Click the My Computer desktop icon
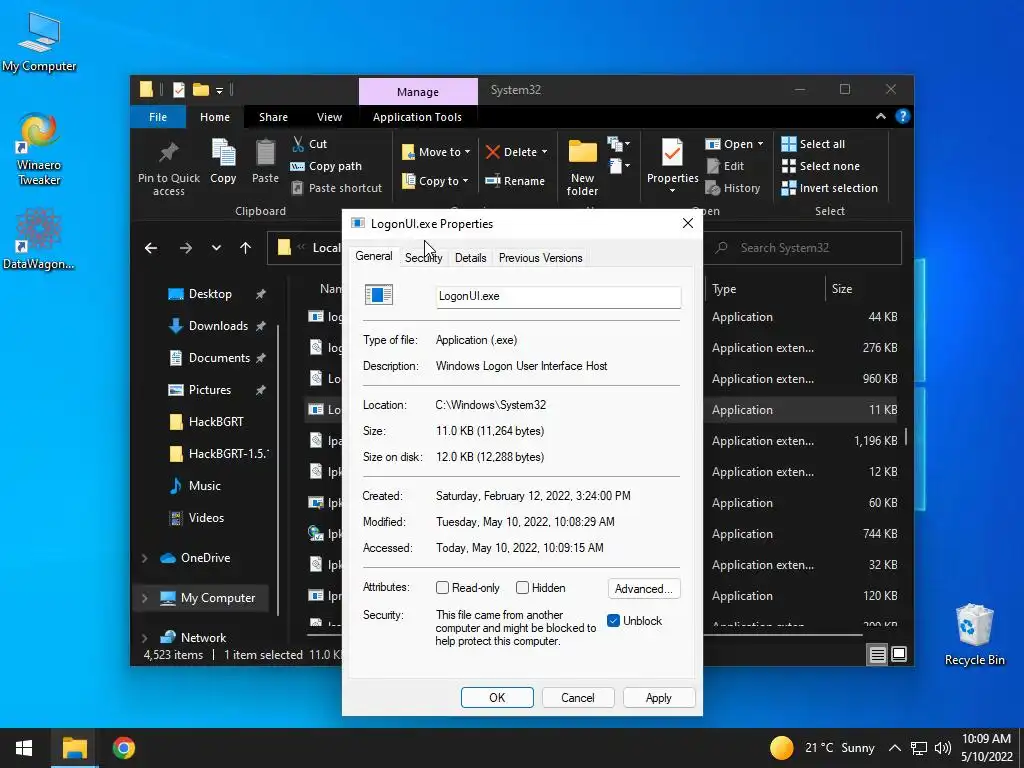 (39, 42)
